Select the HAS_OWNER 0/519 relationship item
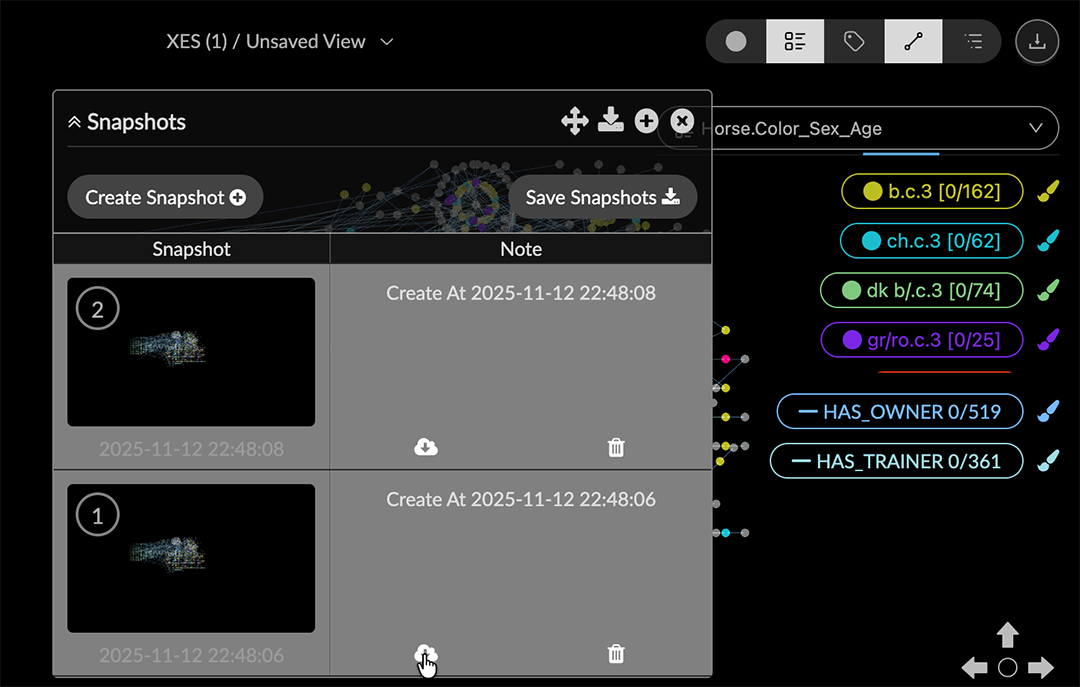The width and height of the screenshot is (1080, 687). click(x=900, y=411)
